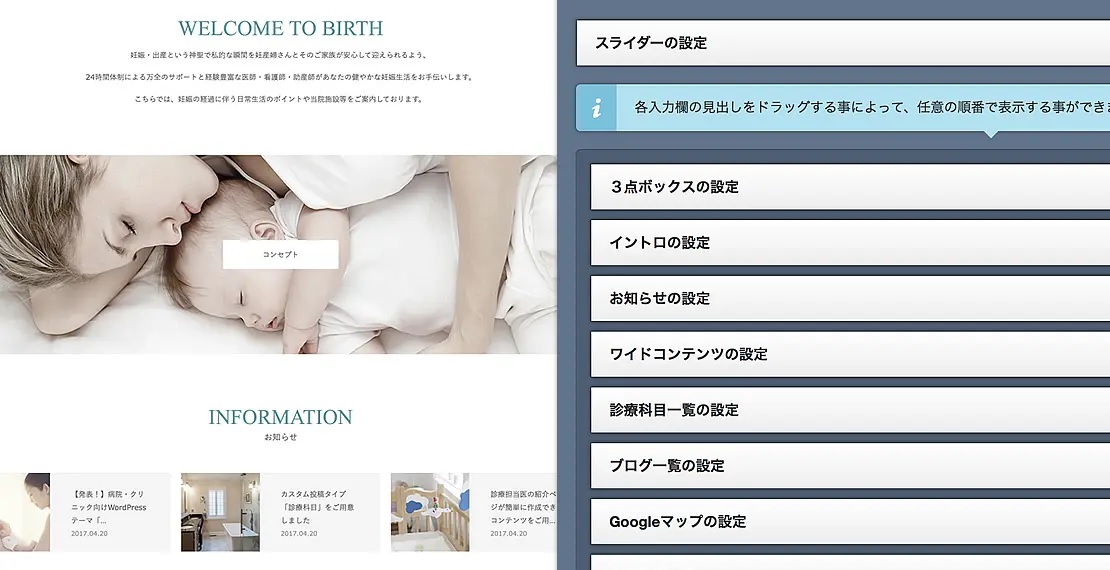Click the INFORMATION section heading
The image size is (1110, 570).
point(280,417)
